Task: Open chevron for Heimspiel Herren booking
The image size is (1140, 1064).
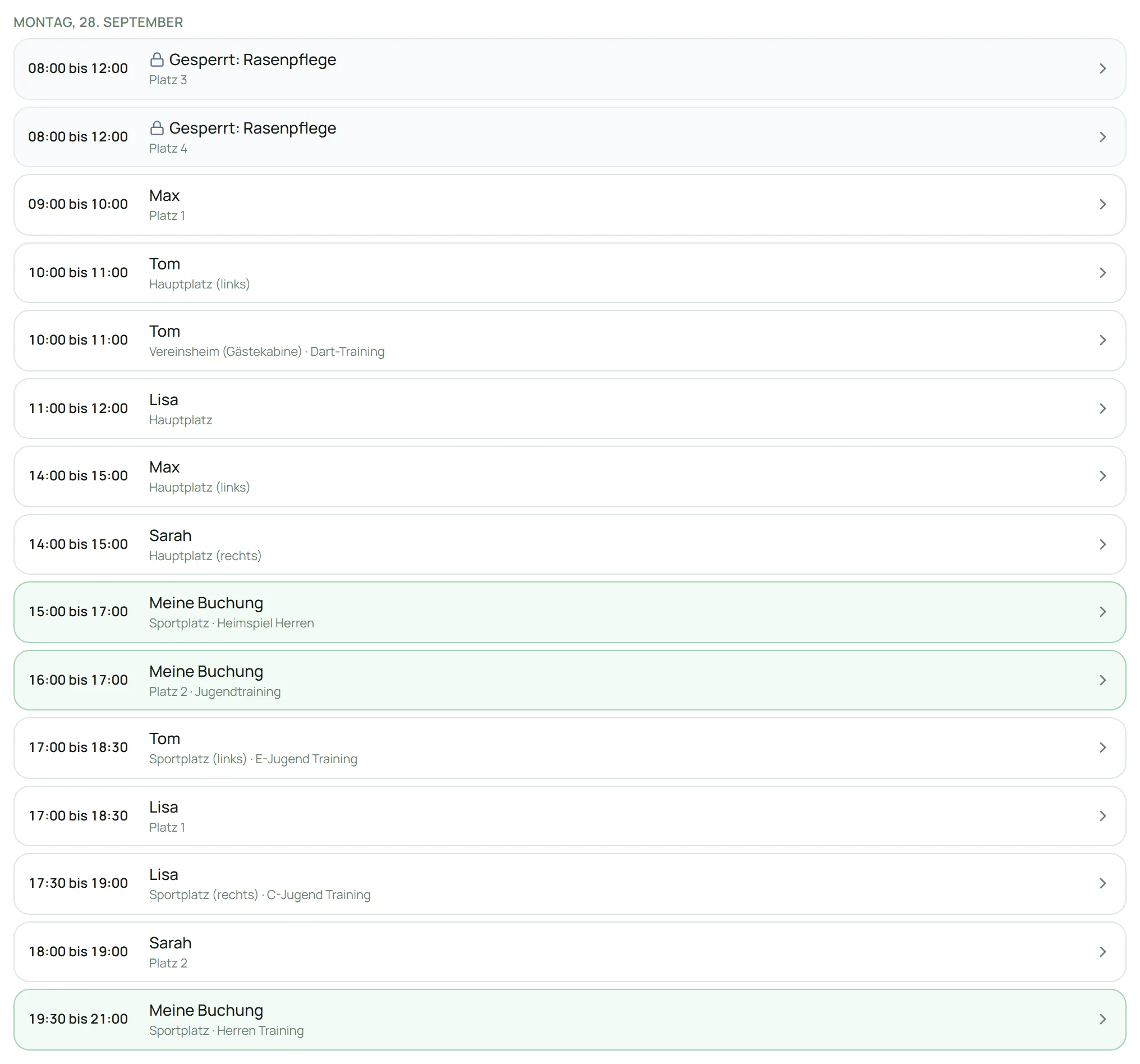Action: (x=1102, y=612)
